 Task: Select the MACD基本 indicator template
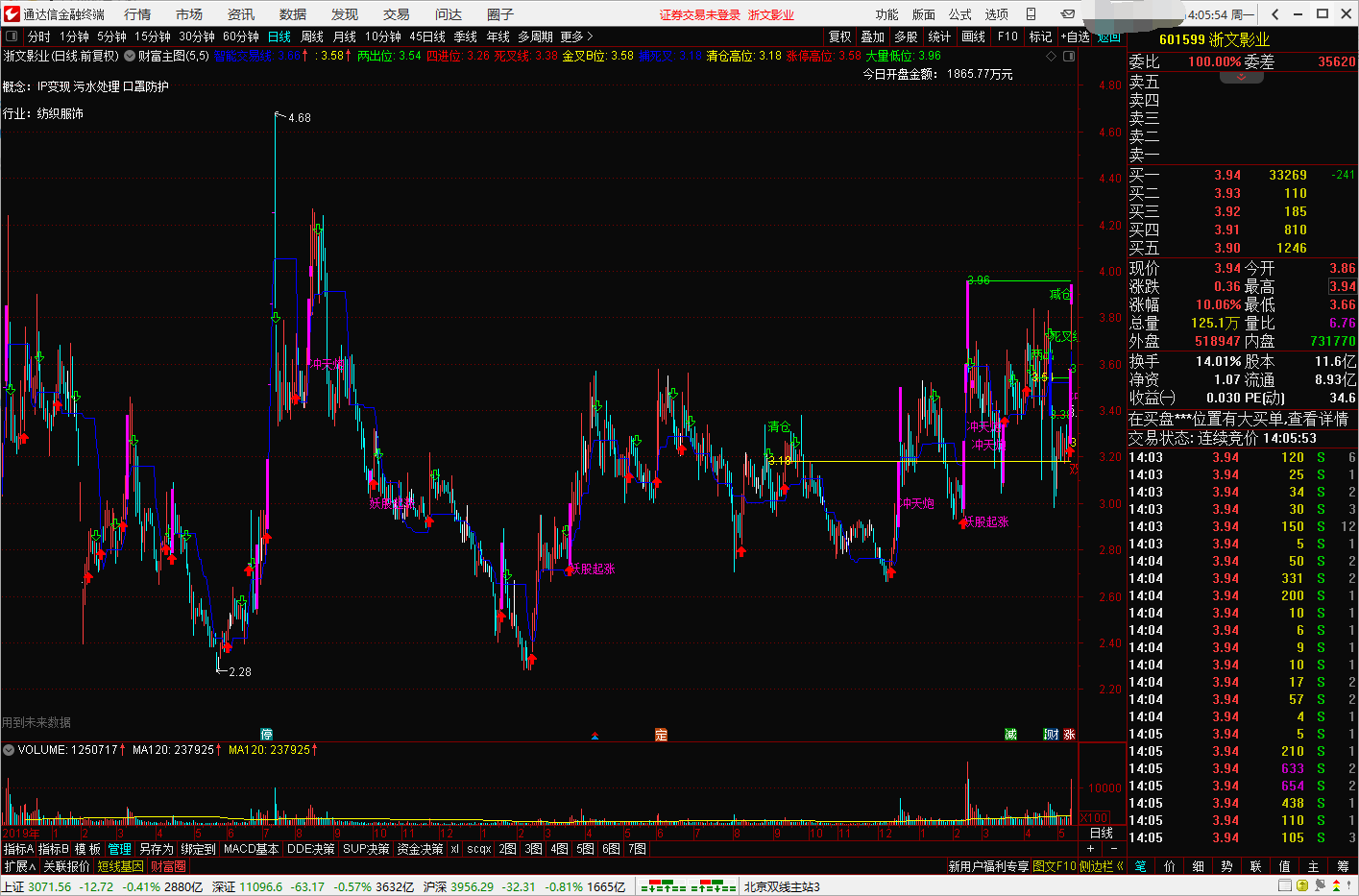click(251, 849)
